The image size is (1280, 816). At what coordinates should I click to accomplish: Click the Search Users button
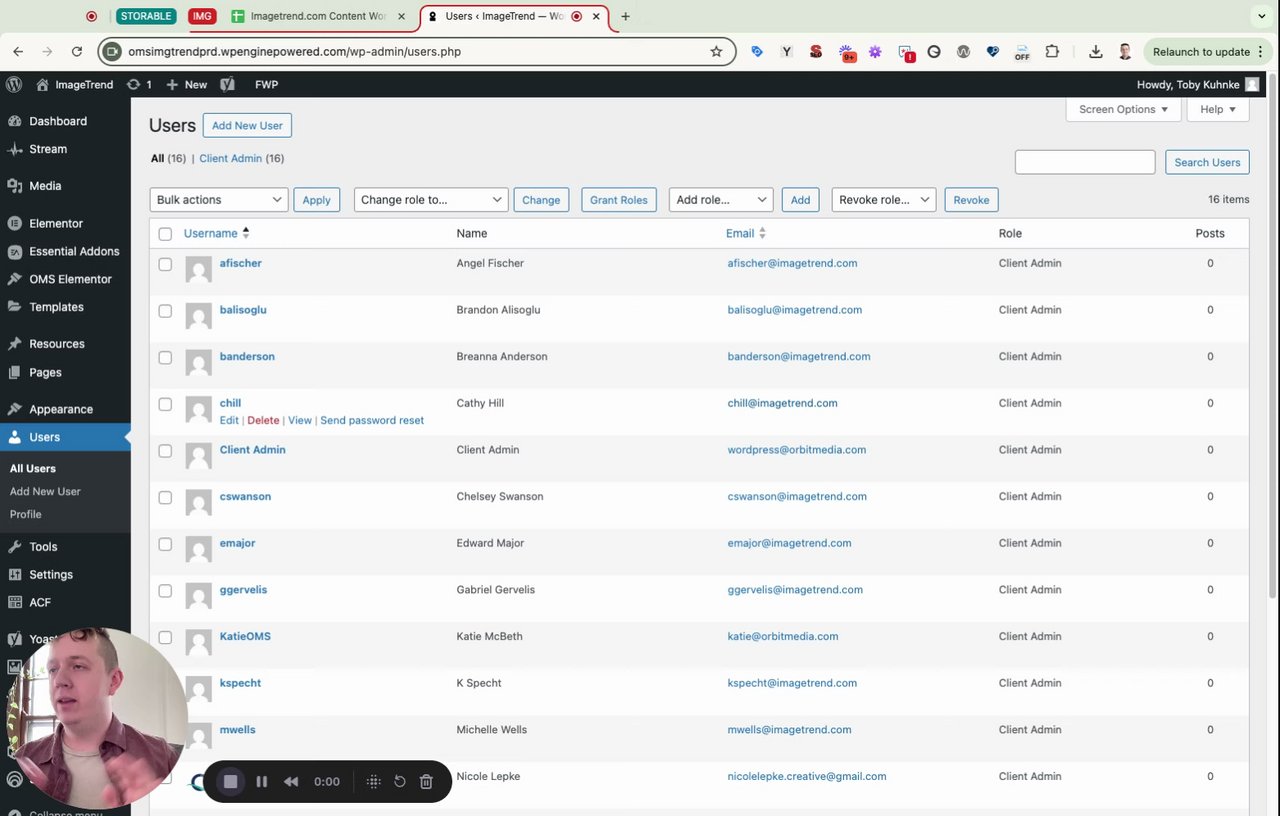coord(1207,162)
